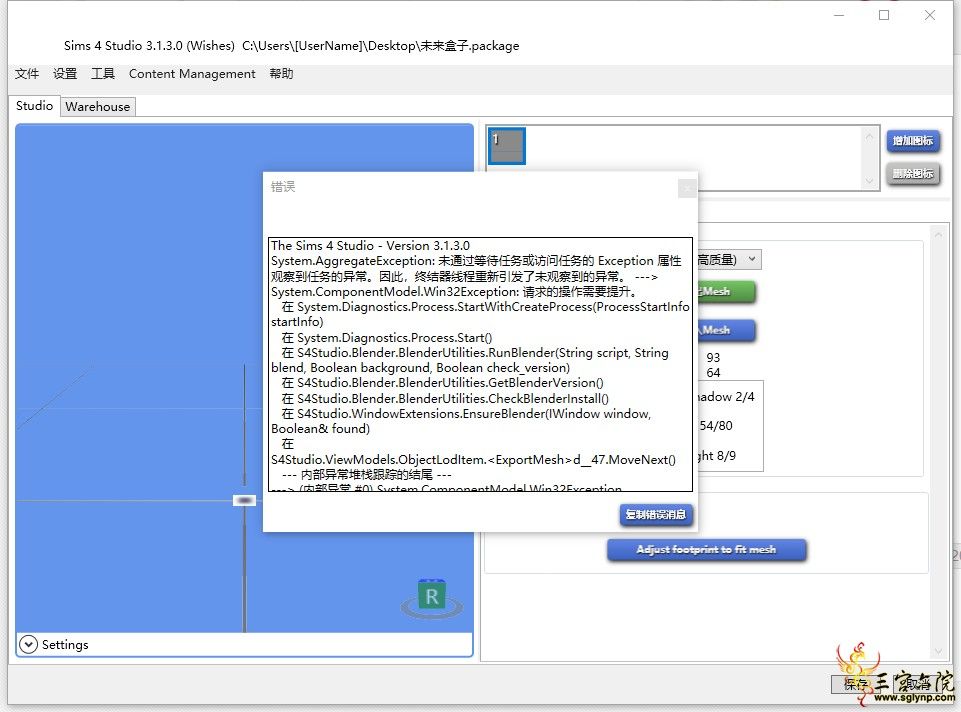
Task: Open the 高质量 quality dropdown
Action: coord(729,260)
